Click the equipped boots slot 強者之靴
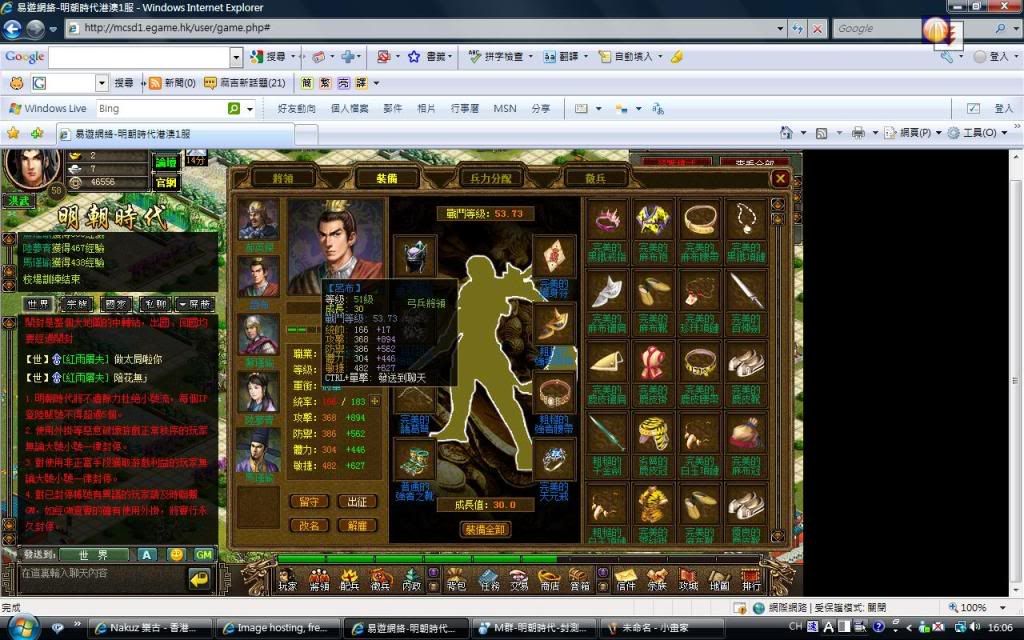This screenshot has height=640, width=1024. point(415,459)
